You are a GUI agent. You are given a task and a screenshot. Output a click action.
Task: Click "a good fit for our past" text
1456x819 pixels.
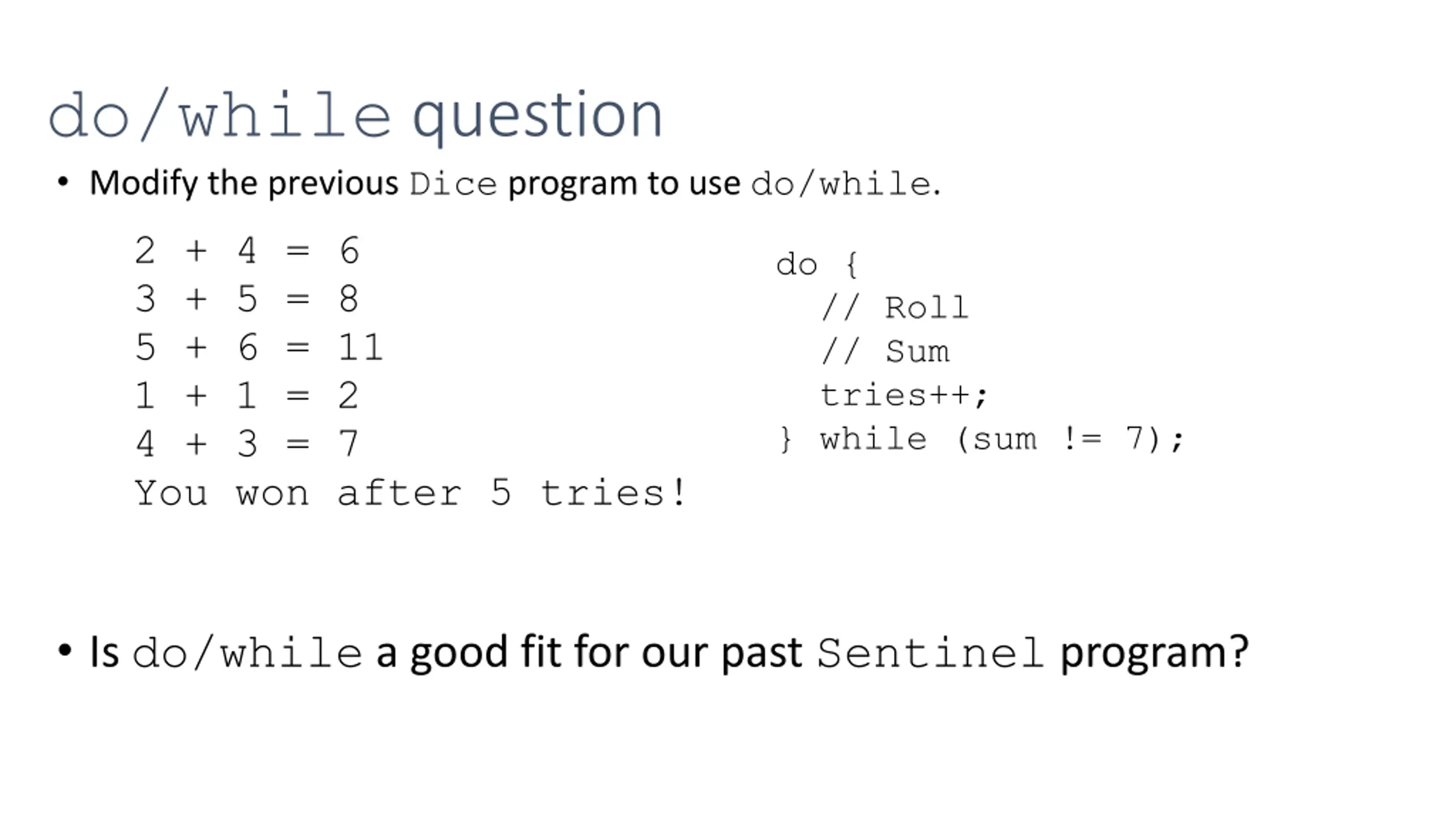(589, 653)
